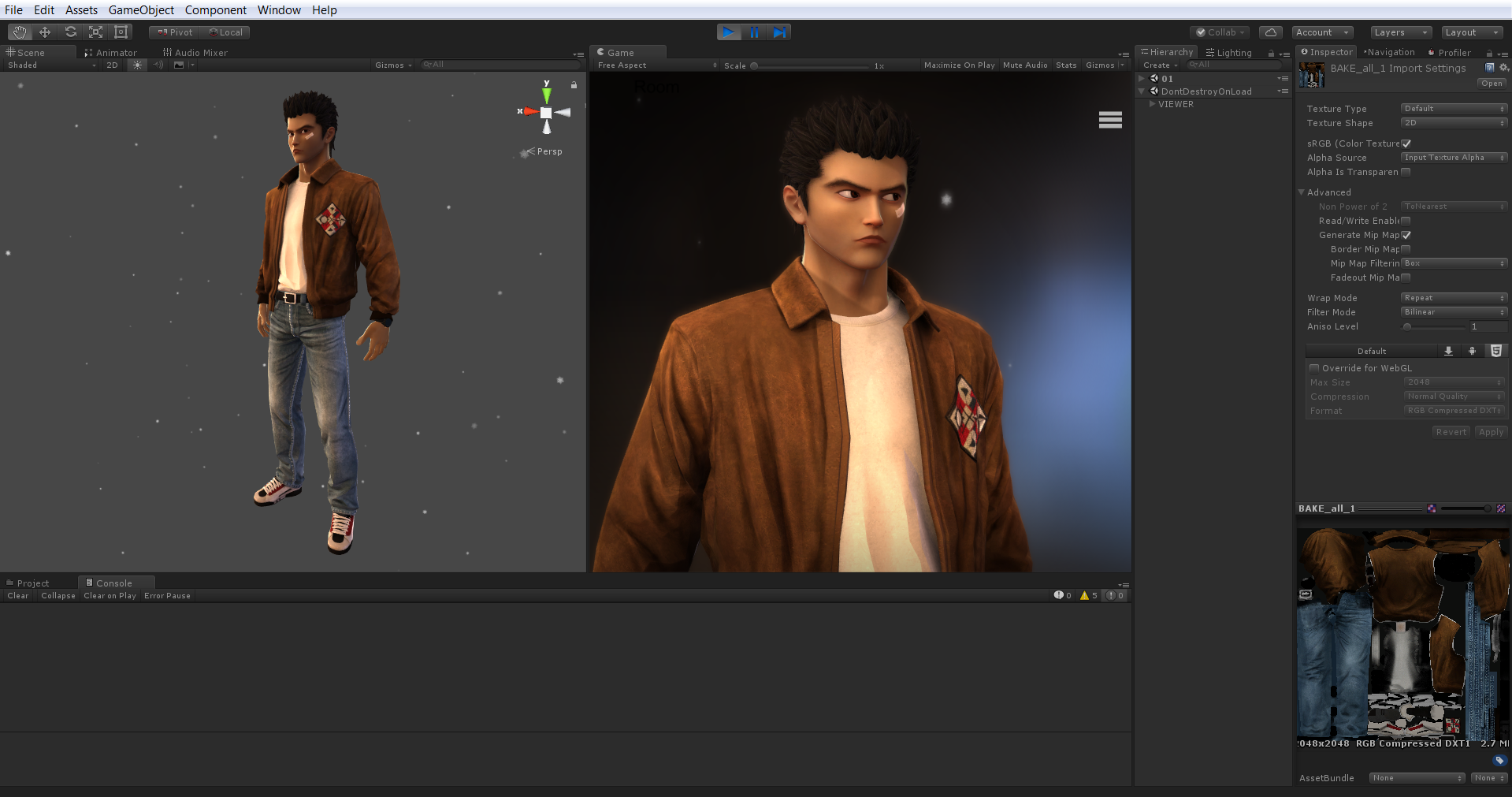
Task: Switch to the Profiler tab
Action: 1449,53
